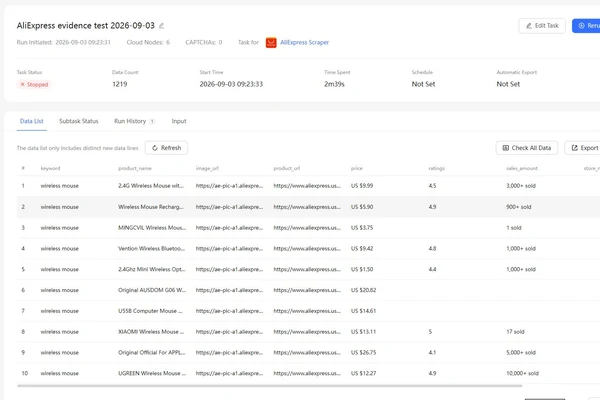This screenshot has height=400, width=600.
Task: Click rating 4.5 in row 1
Action: [x=432, y=186]
